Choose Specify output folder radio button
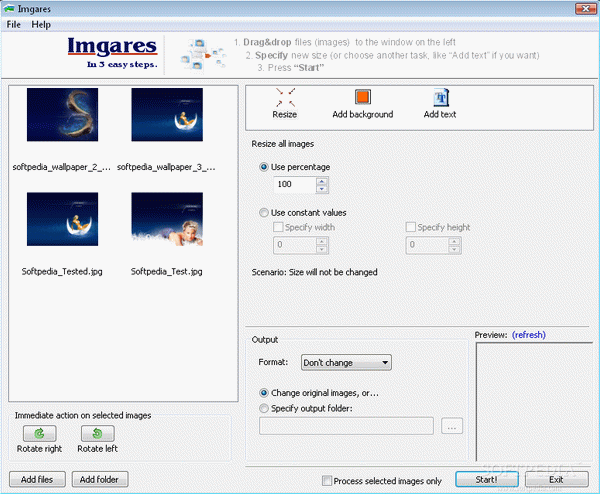 tap(264, 408)
